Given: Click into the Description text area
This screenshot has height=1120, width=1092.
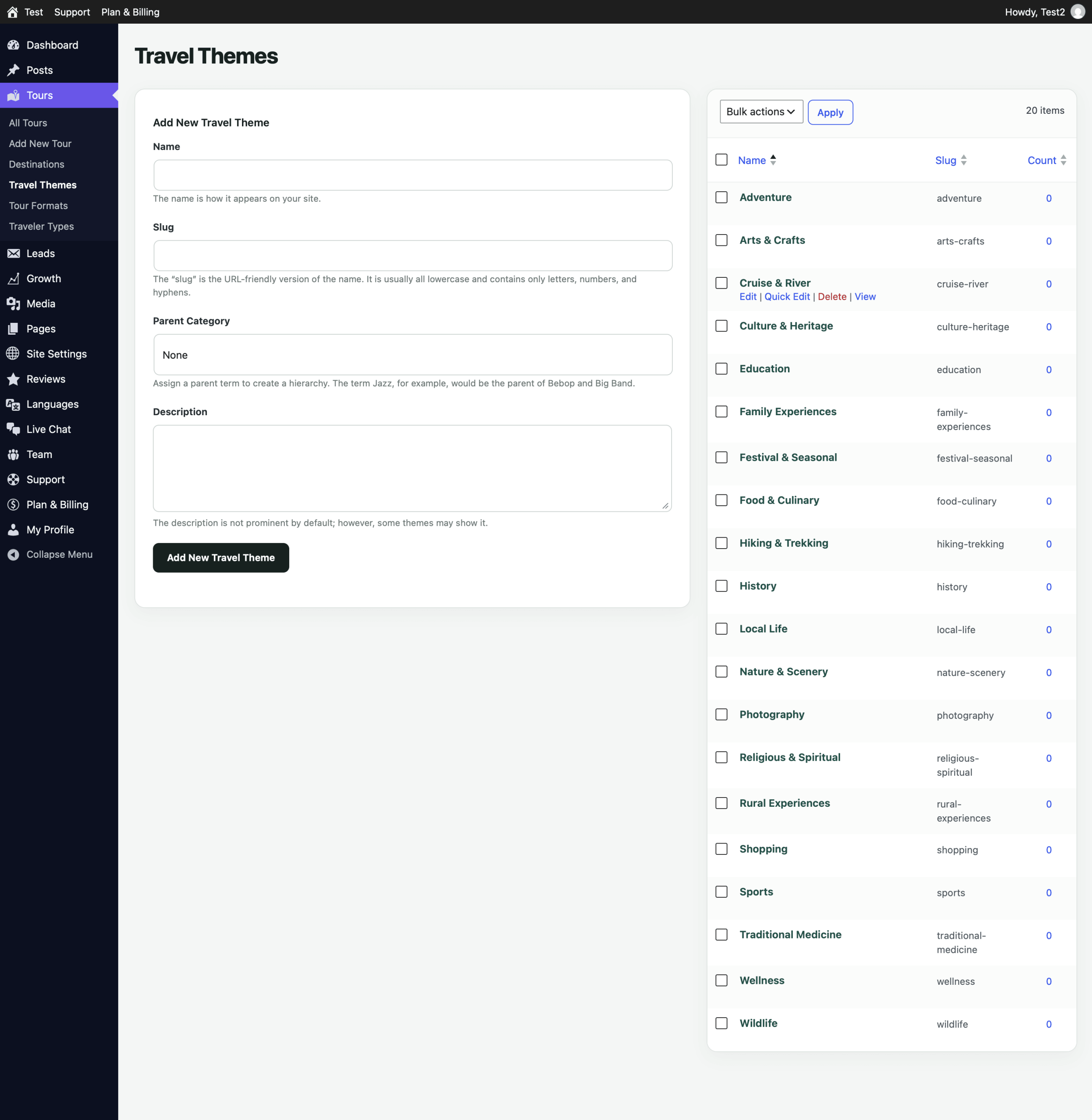Looking at the screenshot, I should click(413, 468).
